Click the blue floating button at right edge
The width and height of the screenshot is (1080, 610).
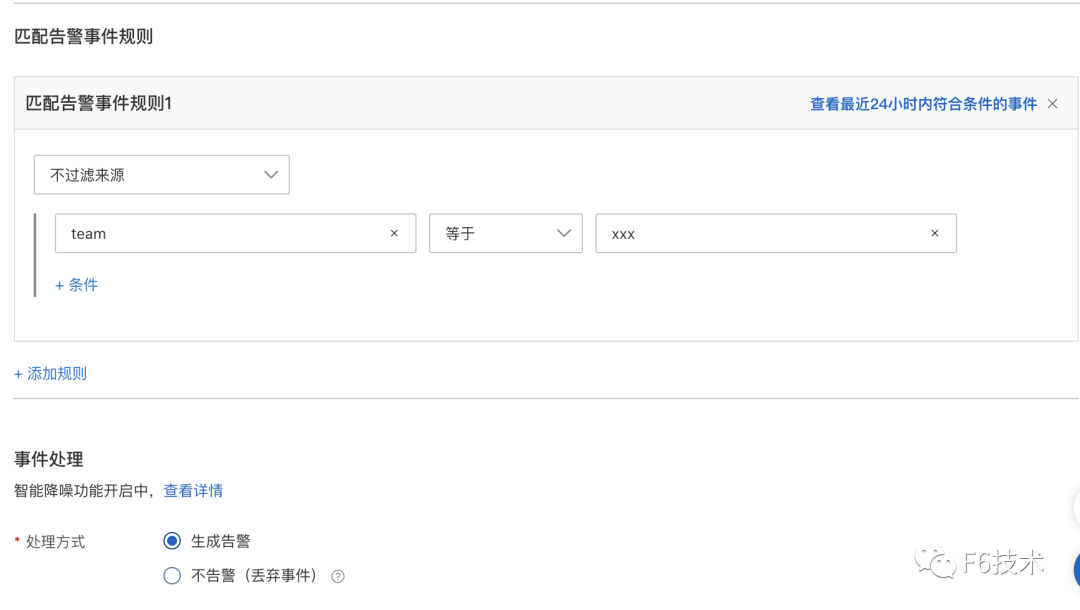point(1076,570)
